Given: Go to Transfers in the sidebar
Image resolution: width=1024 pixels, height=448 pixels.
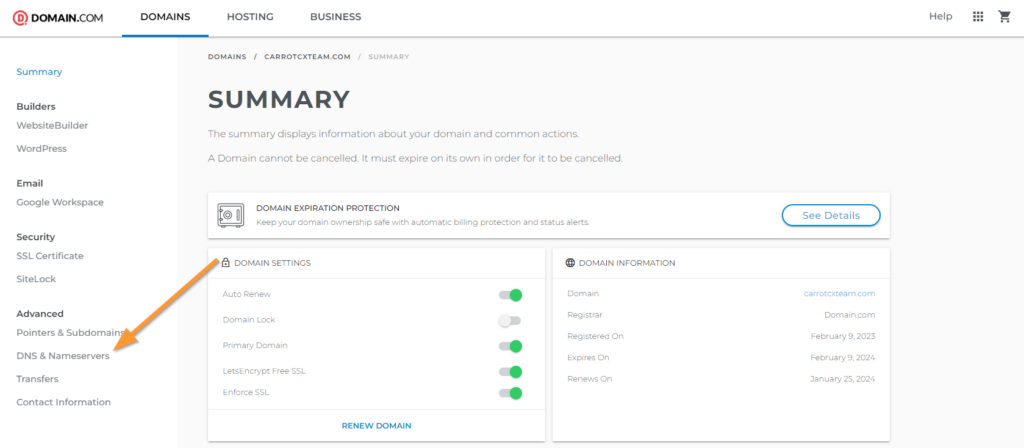Looking at the screenshot, I should (x=37, y=379).
